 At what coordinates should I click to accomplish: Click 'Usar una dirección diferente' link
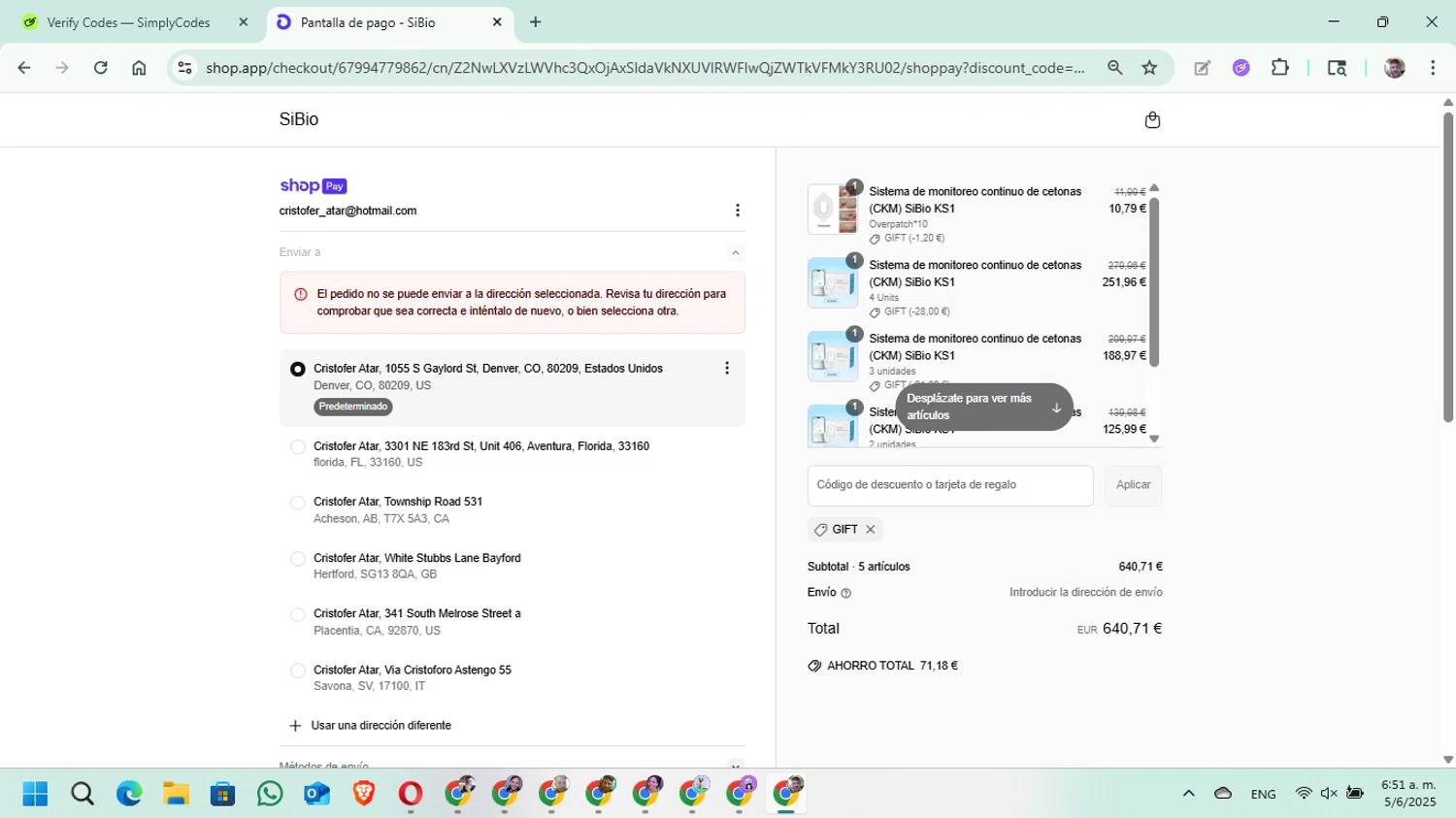point(381,726)
